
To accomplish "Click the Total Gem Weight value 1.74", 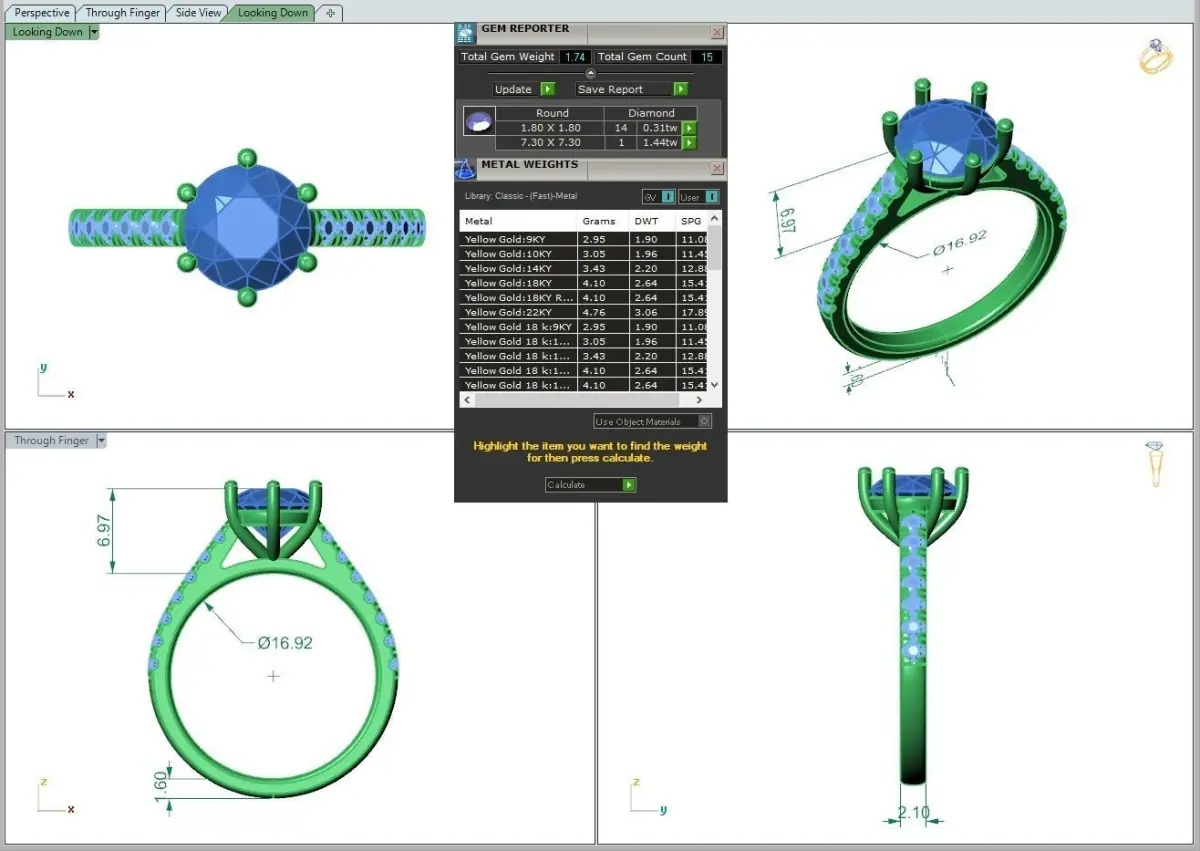I will pos(575,57).
